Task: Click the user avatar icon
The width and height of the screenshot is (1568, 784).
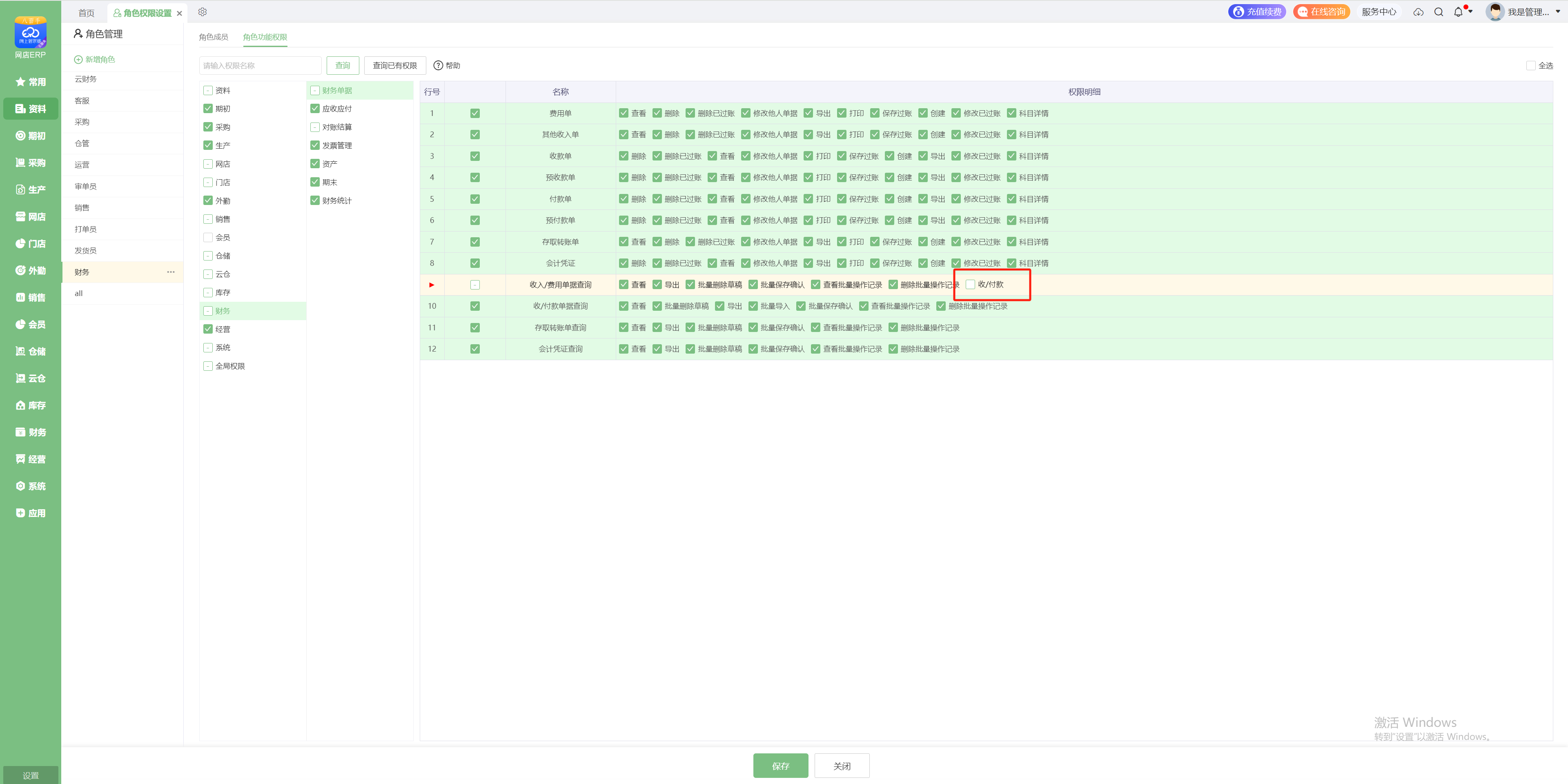Action: coord(1494,11)
